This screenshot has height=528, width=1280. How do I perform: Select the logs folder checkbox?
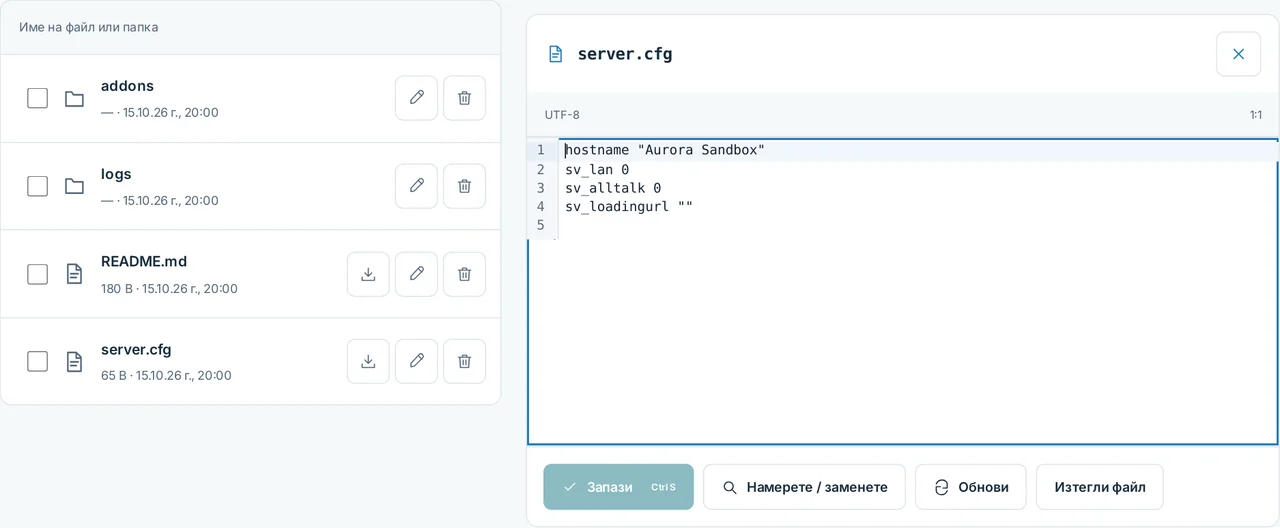(x=37, y=186)
